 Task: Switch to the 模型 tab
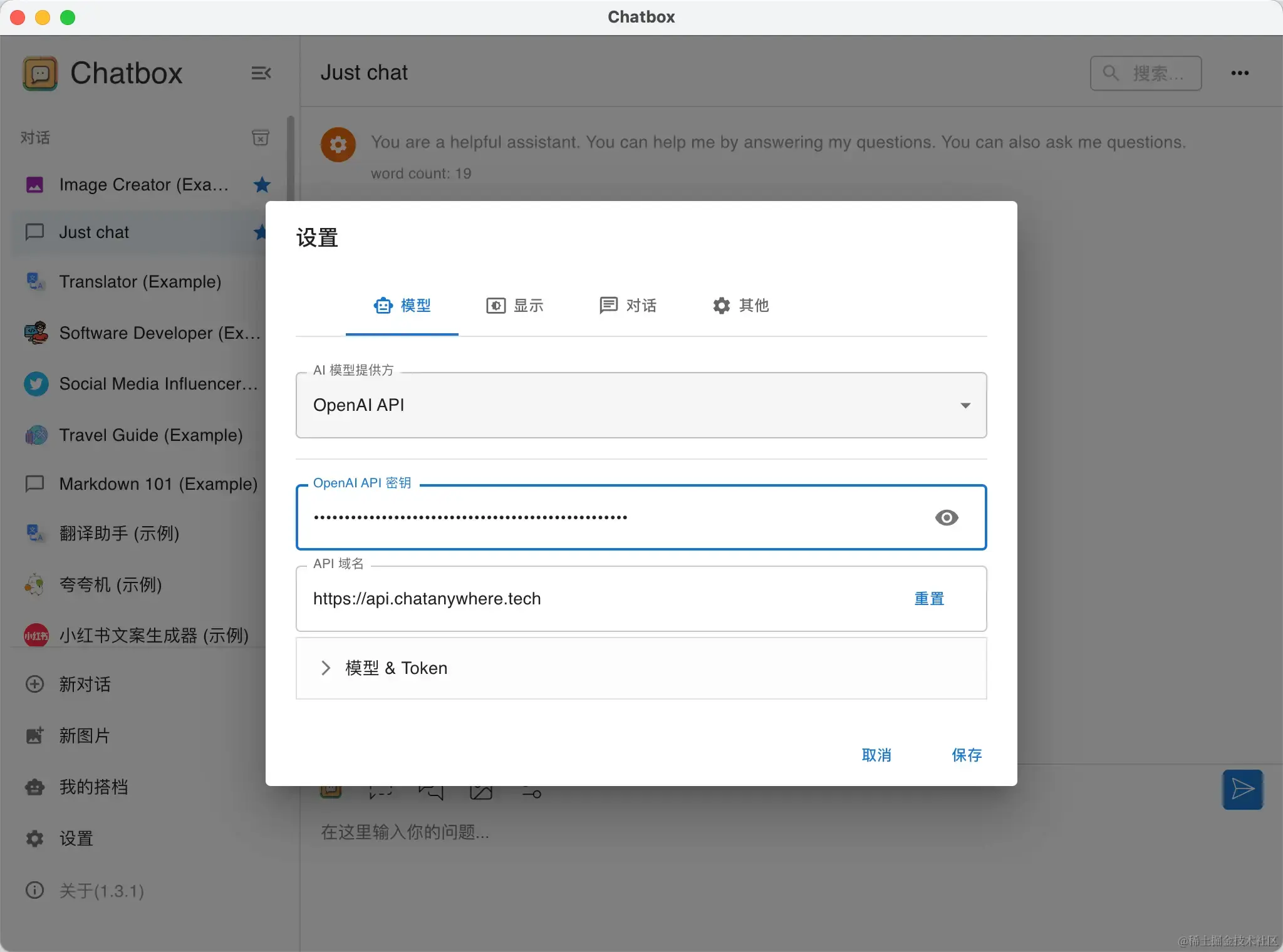(x=402, y=306)
